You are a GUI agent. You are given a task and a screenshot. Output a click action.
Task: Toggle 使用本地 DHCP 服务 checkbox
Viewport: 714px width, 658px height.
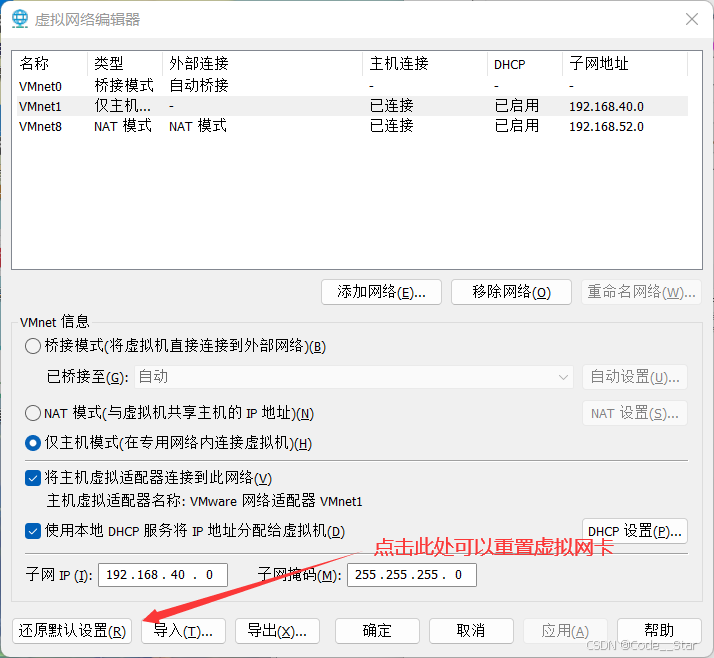33,531
